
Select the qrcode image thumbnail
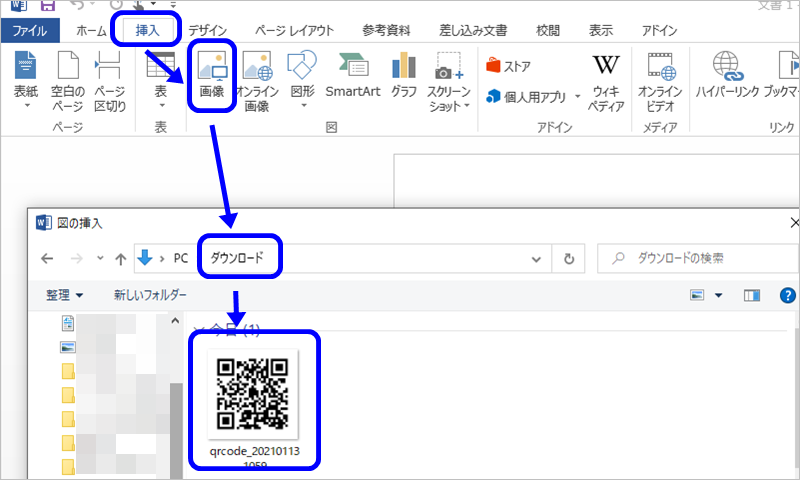point(253,393)
